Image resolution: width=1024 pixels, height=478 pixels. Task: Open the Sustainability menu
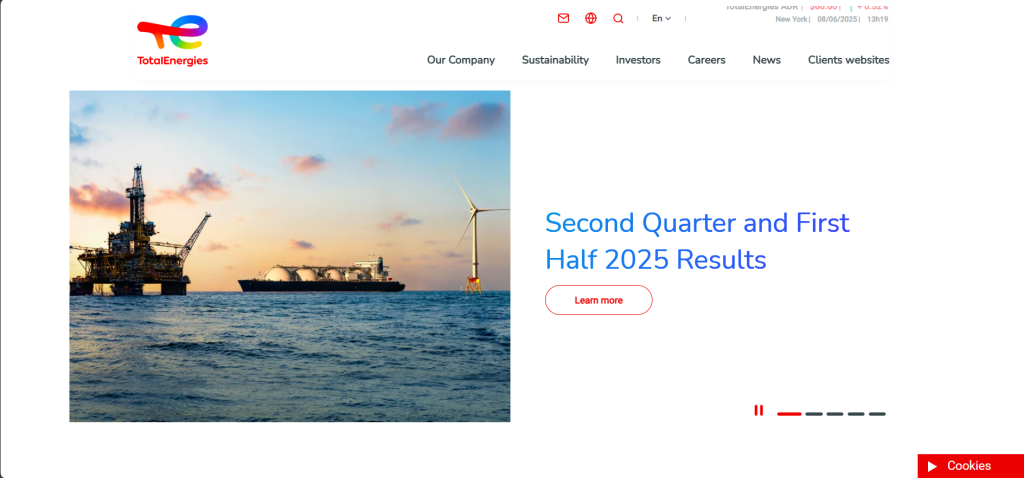point(555,60)
